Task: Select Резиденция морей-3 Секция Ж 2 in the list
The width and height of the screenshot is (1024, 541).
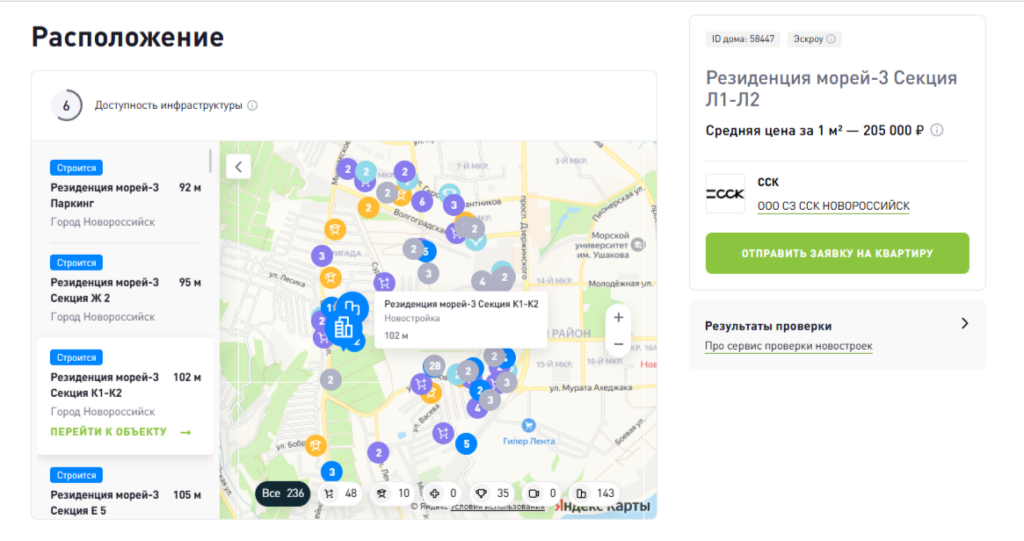Action: pyautogui.click(x=125, y=289)
